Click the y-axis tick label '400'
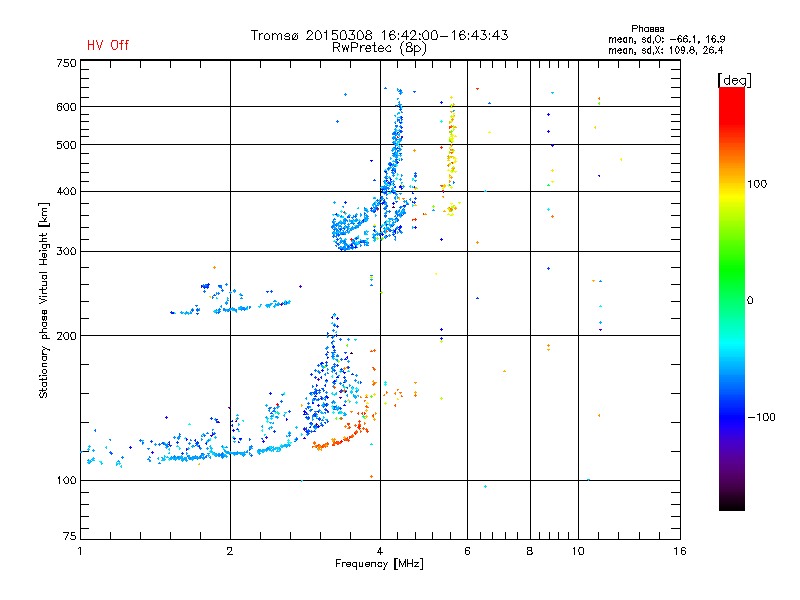This screenshot has height=600, width=800. pos(66,192)
